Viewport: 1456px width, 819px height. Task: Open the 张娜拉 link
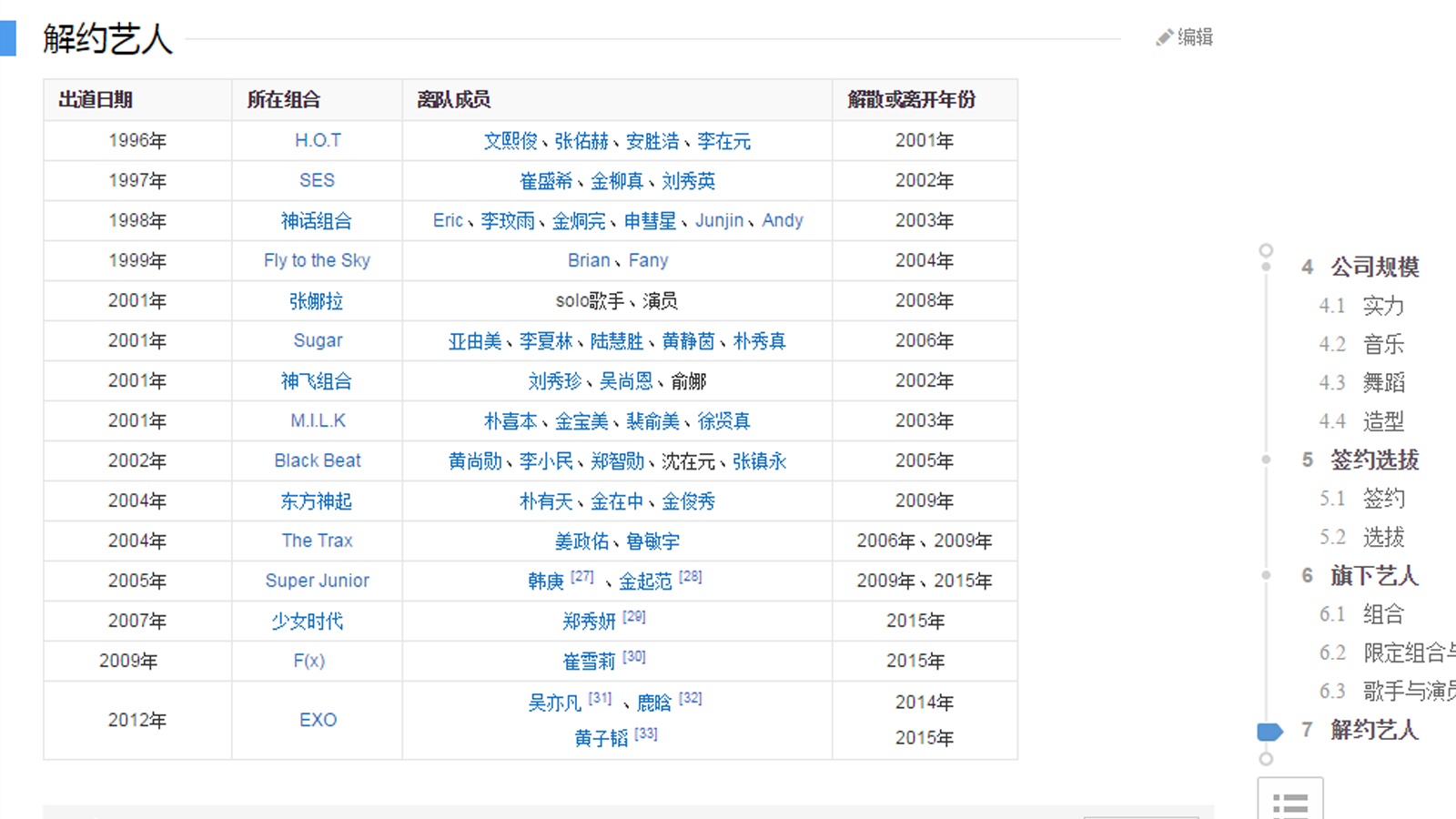(317, 301)
